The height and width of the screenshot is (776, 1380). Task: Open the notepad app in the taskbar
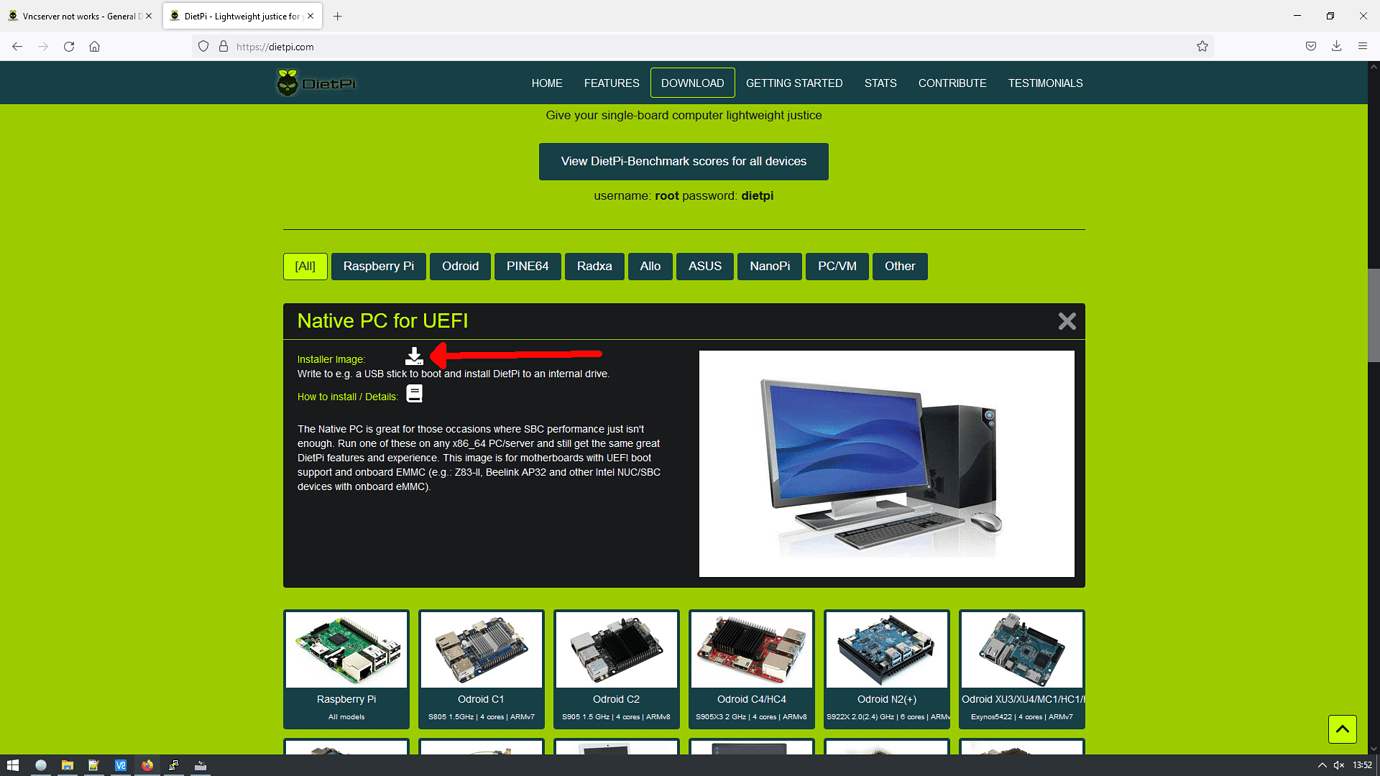click(x=94, y=765)
